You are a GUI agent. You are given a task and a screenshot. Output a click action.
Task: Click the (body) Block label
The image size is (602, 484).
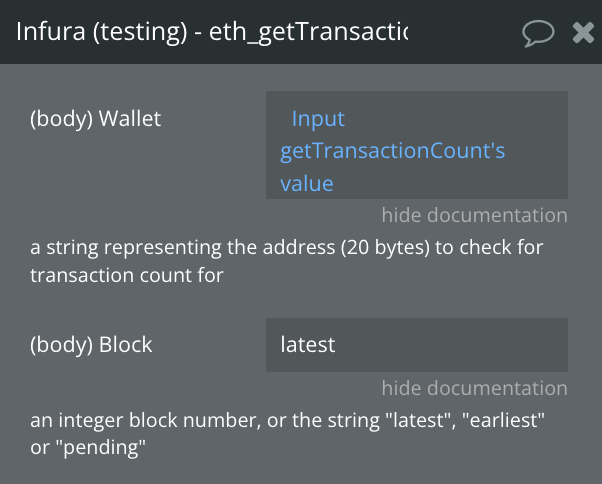[x=91, y=345]
